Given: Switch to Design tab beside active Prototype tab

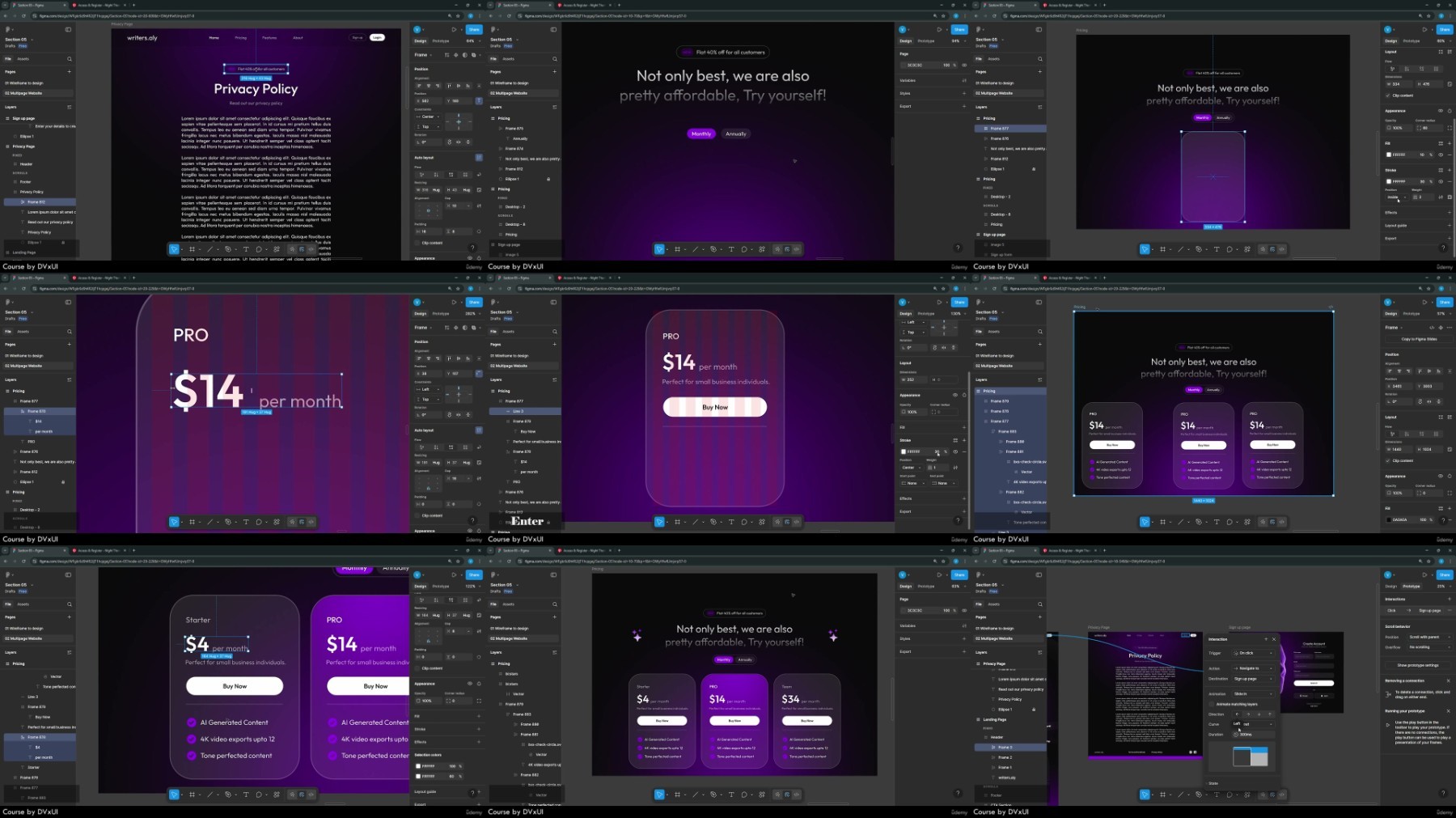Looking at the screenshot, I should click(x=1390, y=586).
